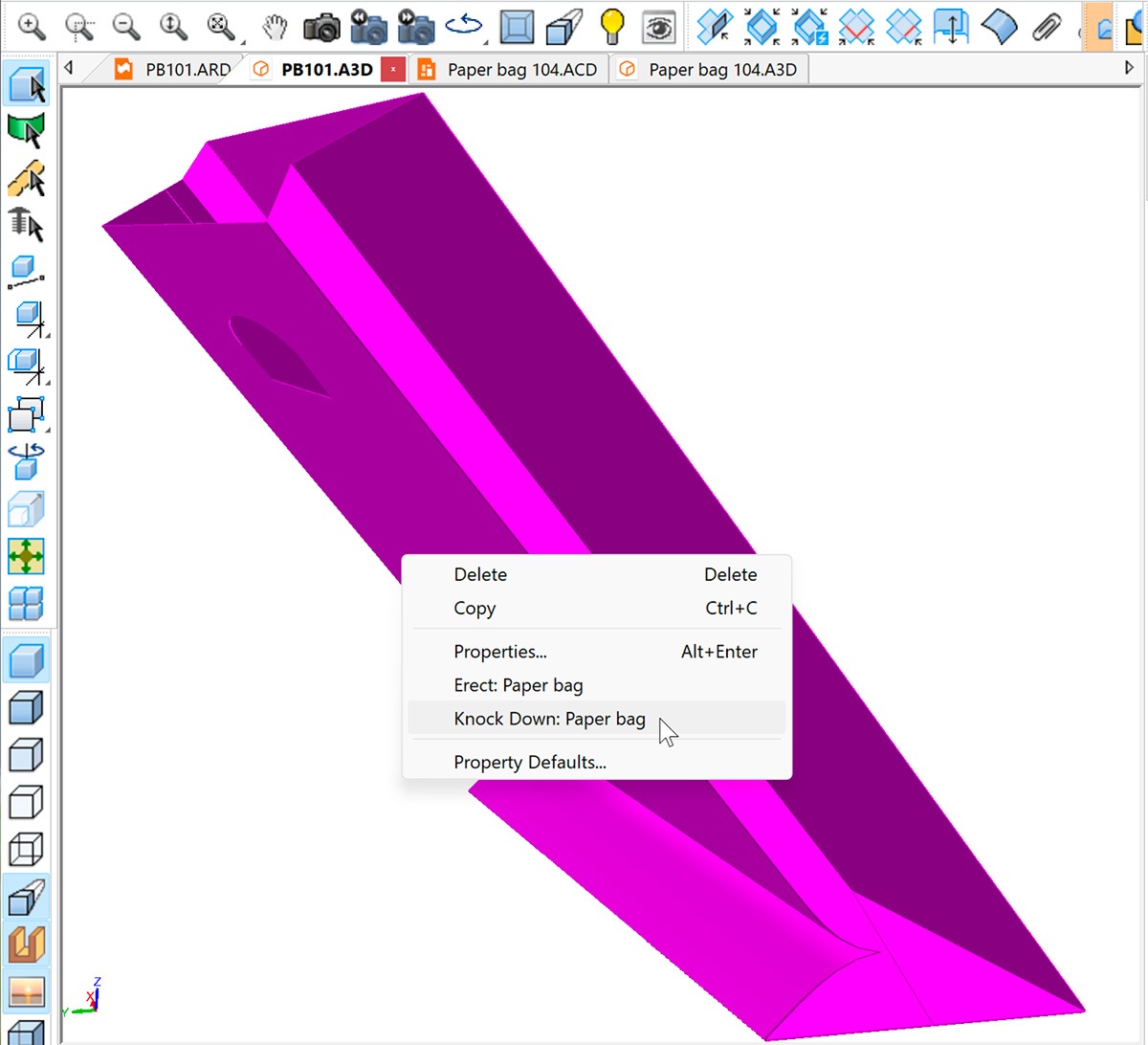Expand the view rotation arrow flyout
Screen dimensions: 1148x1045
click(x=484, y=42)
